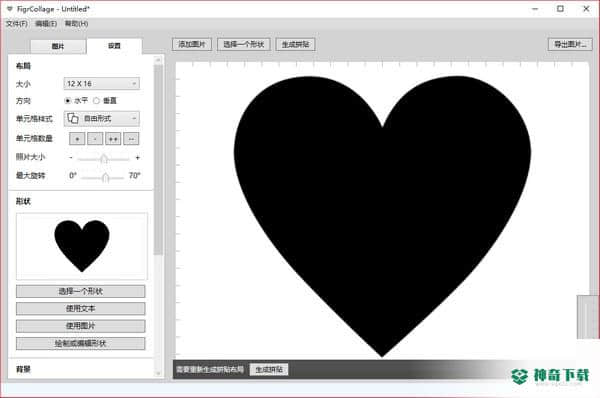Click the double minus cell count button
The image size is (600, 398).
click(x=131, y=139)
